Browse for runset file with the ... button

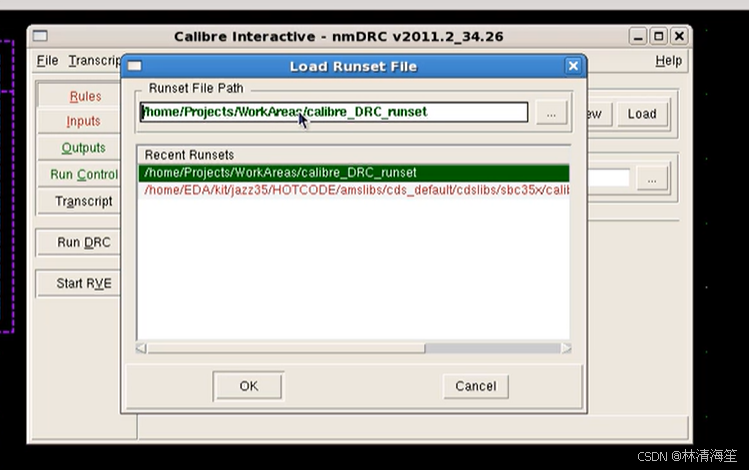coord(551,113)
